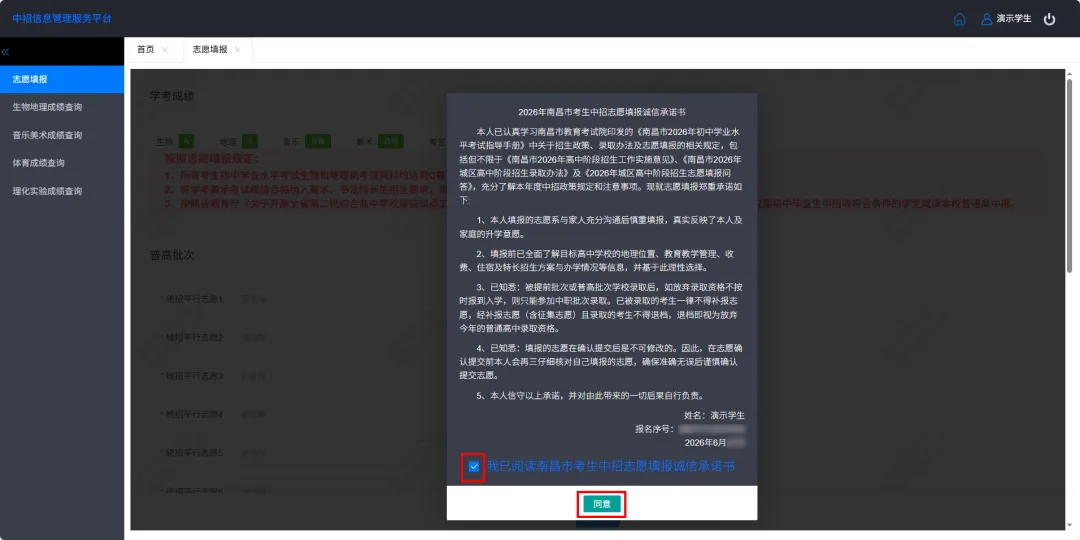Click the dialog title 2026年南昌市考生中招志愿填报诚信承诺书
The image size is (1080, 540).
pyautogui.click(x=602, y=111)
